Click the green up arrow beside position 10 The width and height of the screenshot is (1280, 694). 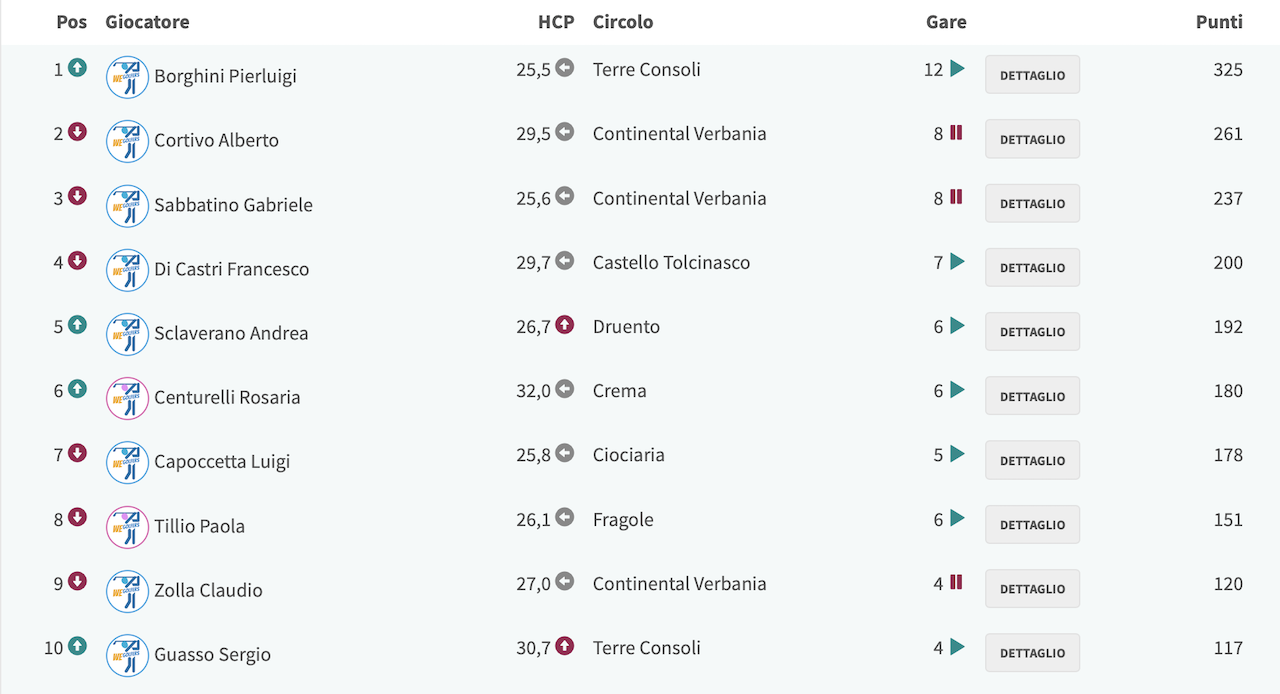point(77,646)
